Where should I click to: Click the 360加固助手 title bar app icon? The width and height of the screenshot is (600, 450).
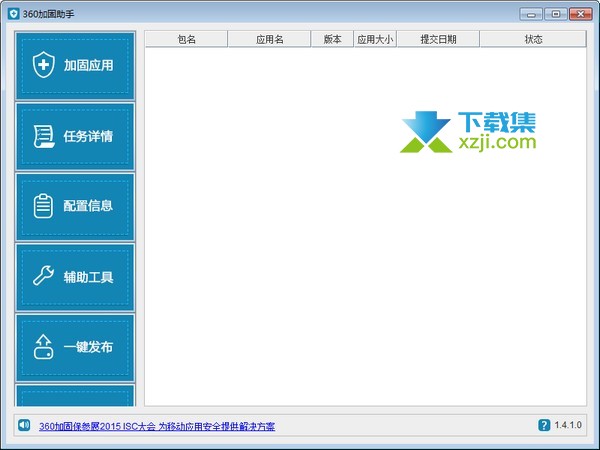(x=13, y=14)
